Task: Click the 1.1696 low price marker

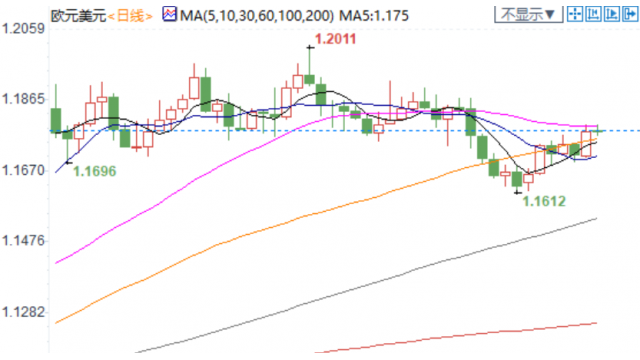Action: (94, 171)
